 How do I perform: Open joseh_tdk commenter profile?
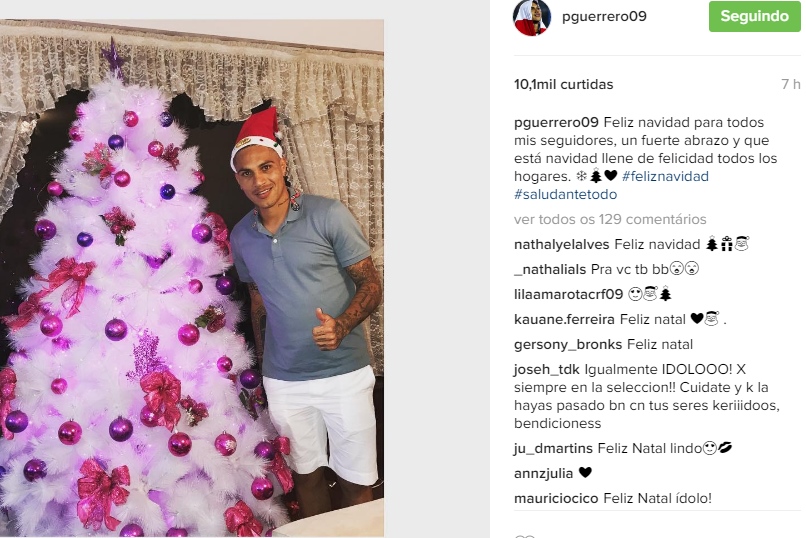click(547, 369)
